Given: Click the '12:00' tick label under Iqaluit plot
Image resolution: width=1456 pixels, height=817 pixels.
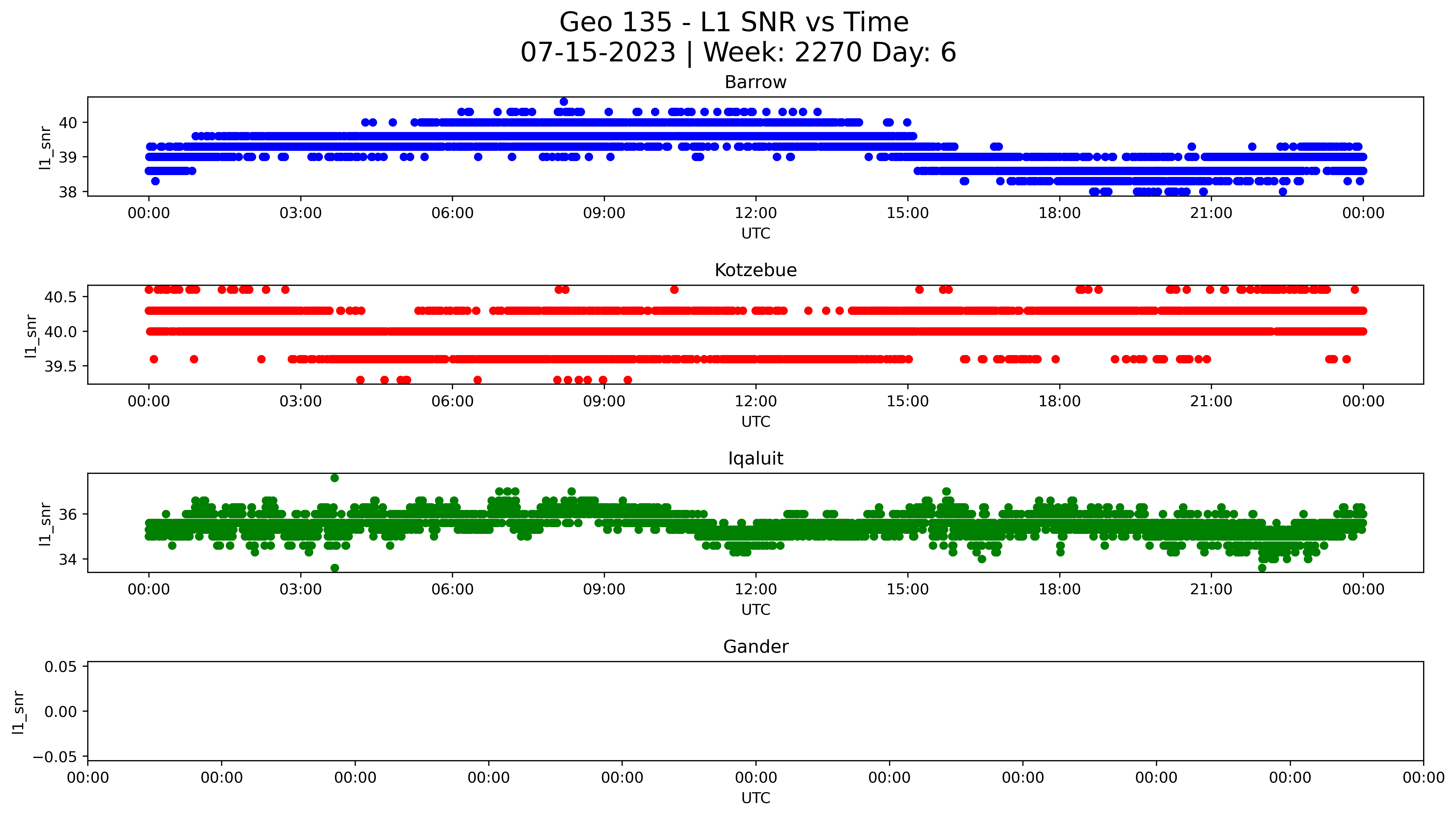Looking at the screenshot, I should click(x=756, y=590).
